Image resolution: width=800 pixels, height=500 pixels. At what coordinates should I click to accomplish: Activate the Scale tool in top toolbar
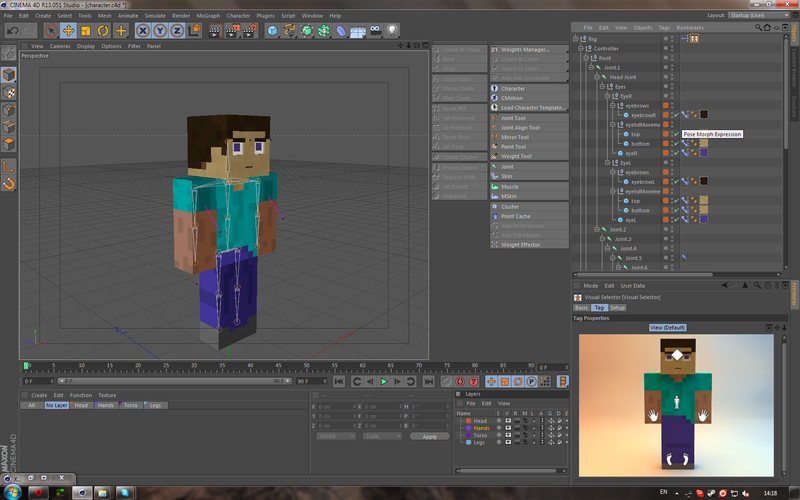pyautogui.click(x=86, y=31)
